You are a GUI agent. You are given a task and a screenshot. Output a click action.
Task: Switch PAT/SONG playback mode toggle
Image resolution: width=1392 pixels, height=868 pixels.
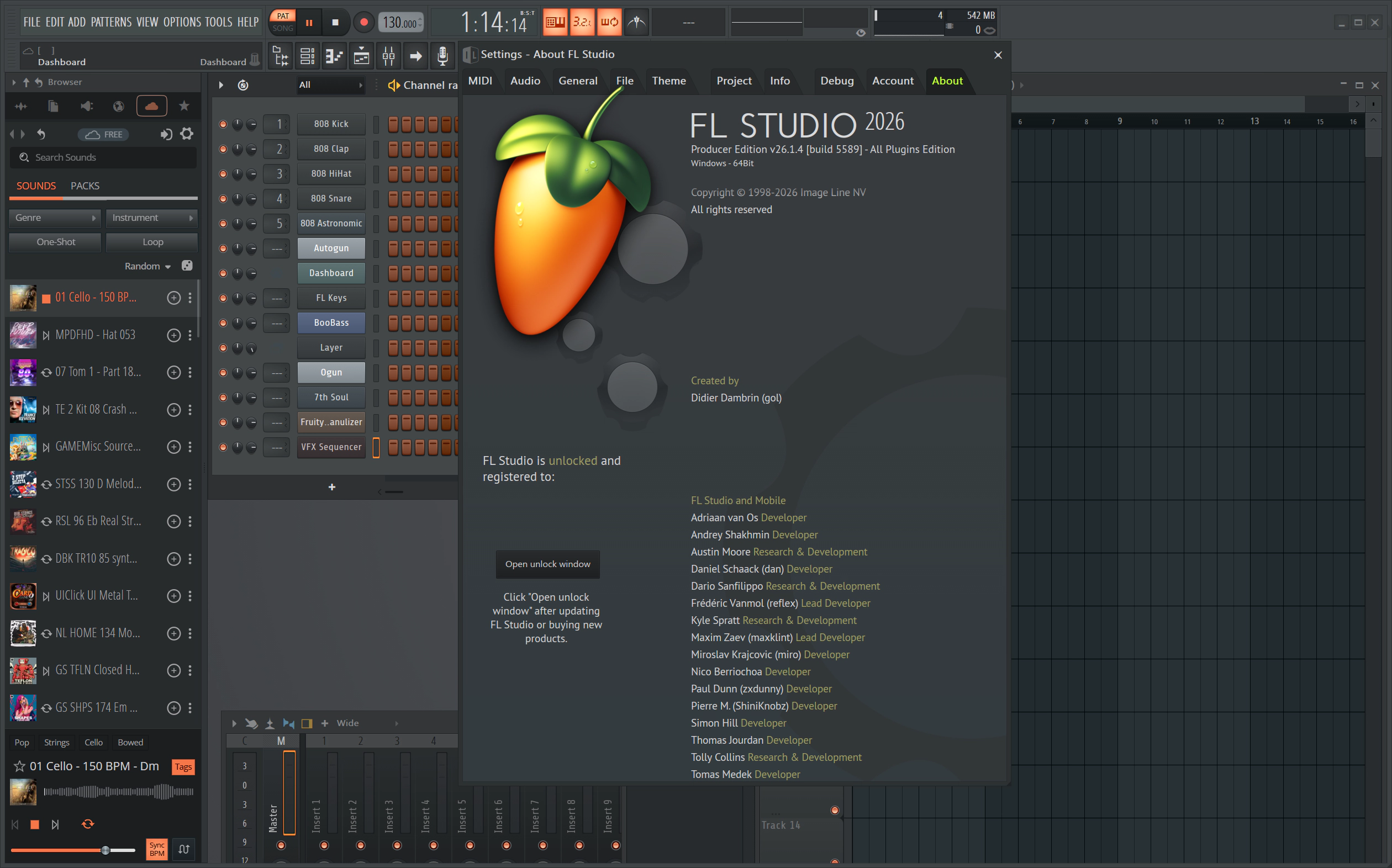point(282,23)
